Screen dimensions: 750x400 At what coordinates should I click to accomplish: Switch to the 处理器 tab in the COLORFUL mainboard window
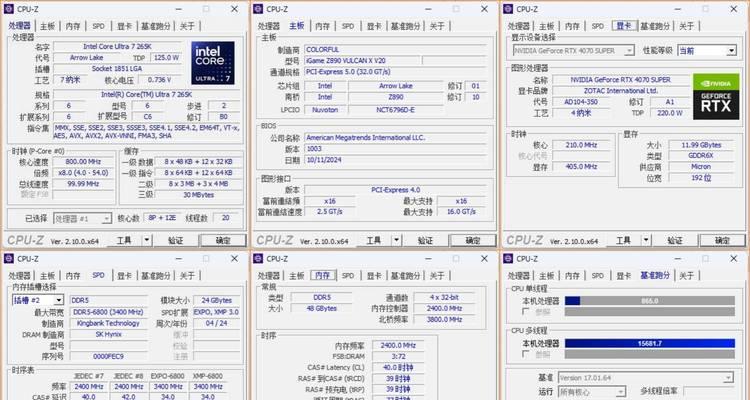point(269,26)
